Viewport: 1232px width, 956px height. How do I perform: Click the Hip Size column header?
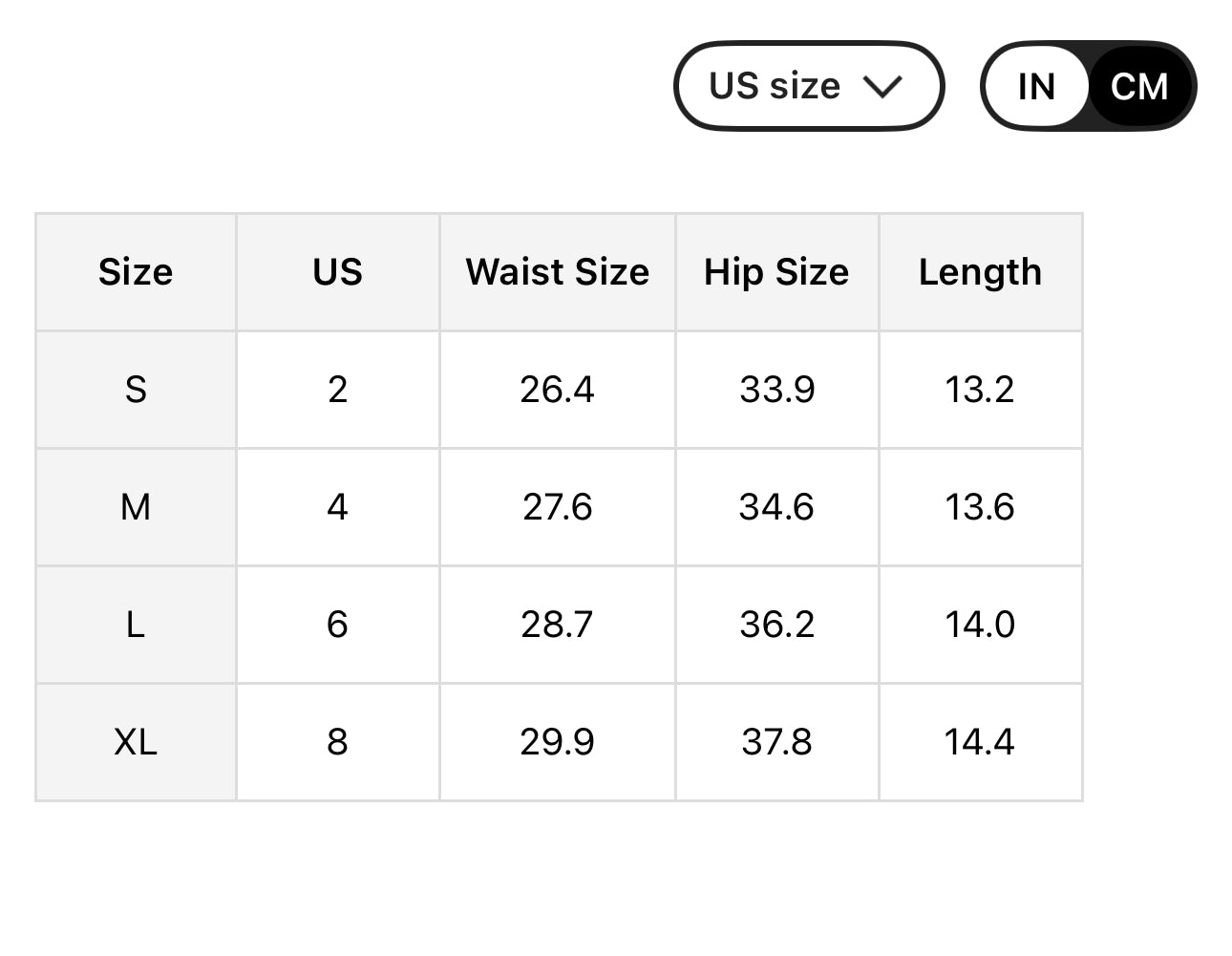776,272
